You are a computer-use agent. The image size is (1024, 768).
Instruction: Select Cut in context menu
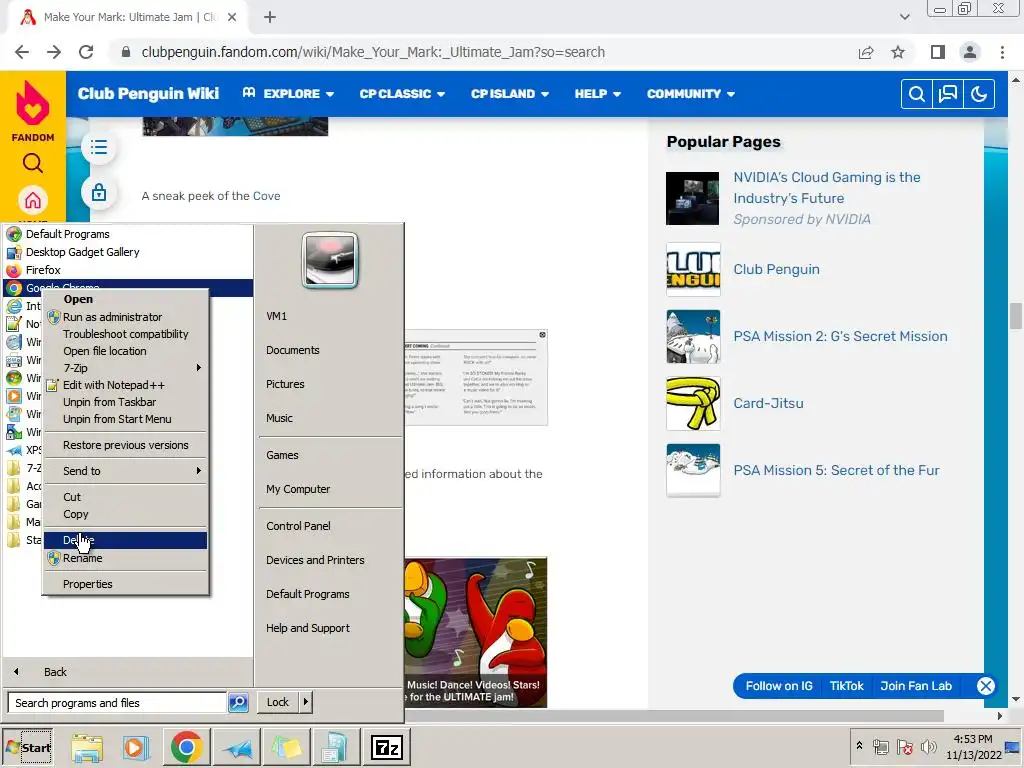pos(125,497)
